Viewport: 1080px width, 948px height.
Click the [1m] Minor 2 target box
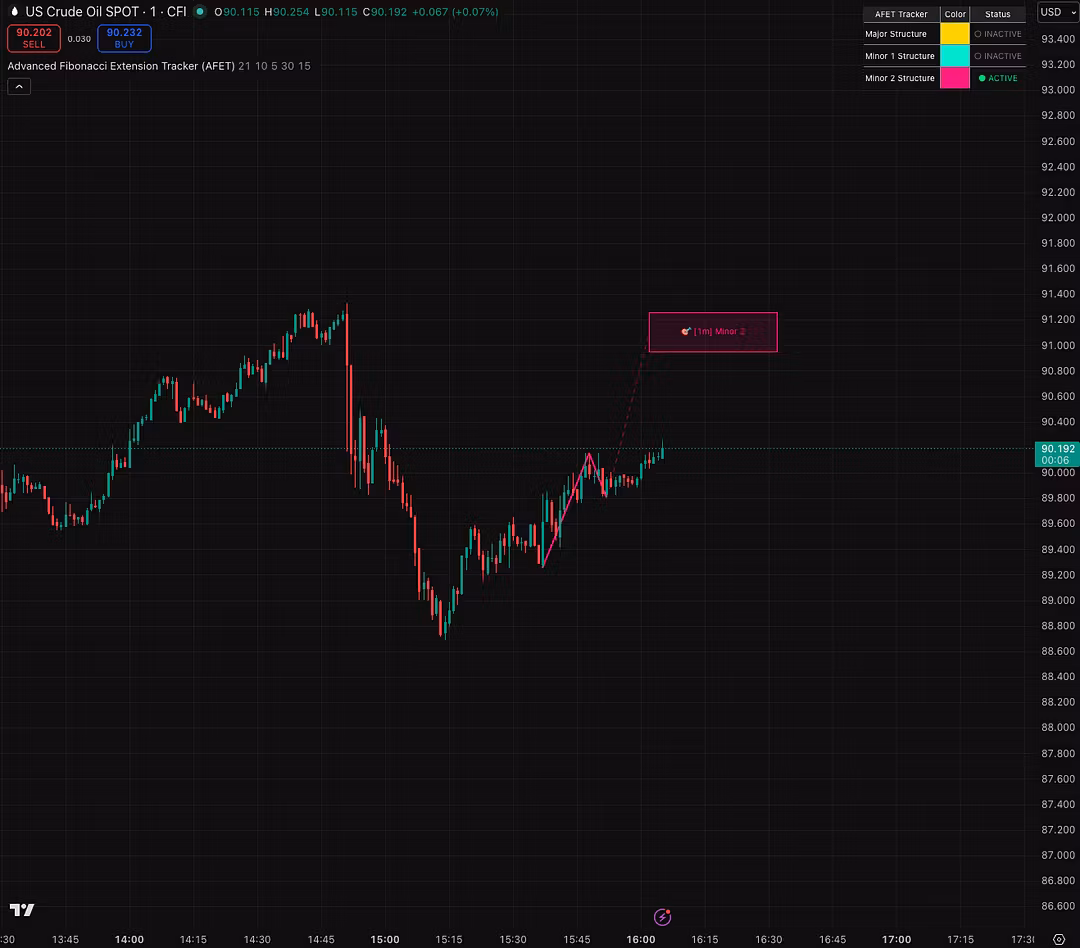click(713, 332)
